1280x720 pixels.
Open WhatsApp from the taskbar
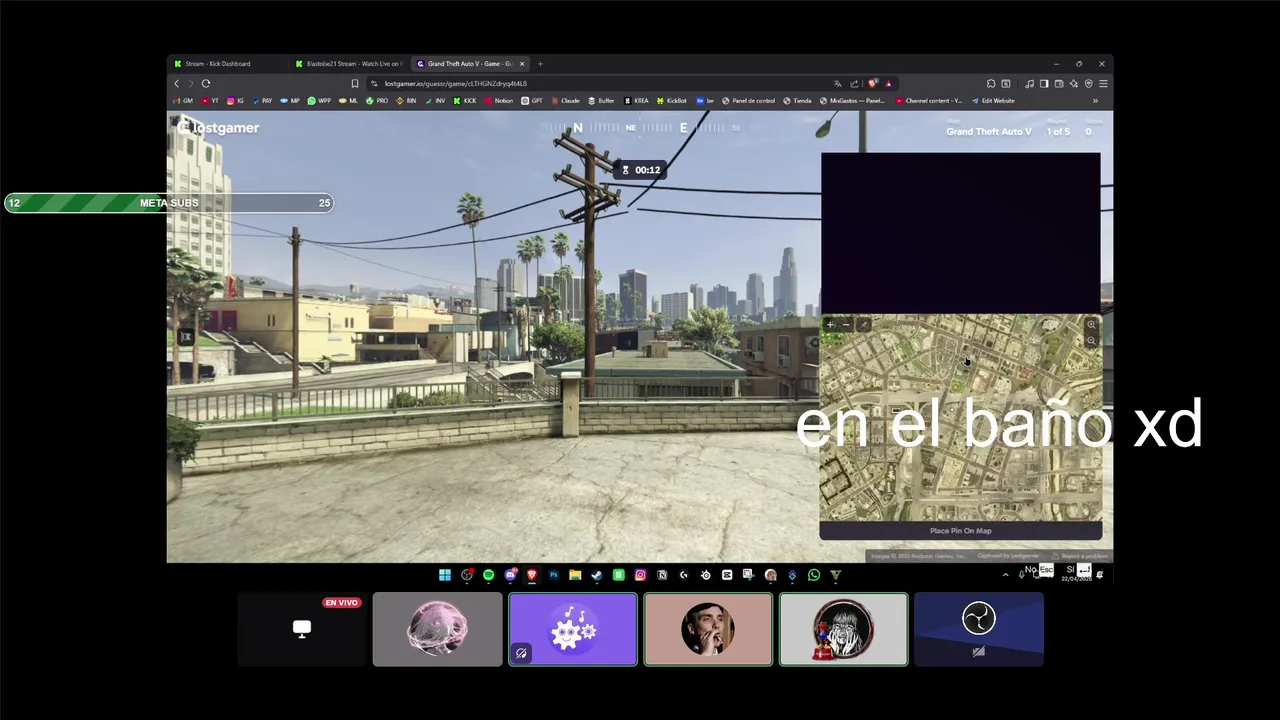[x=814, y=575]
